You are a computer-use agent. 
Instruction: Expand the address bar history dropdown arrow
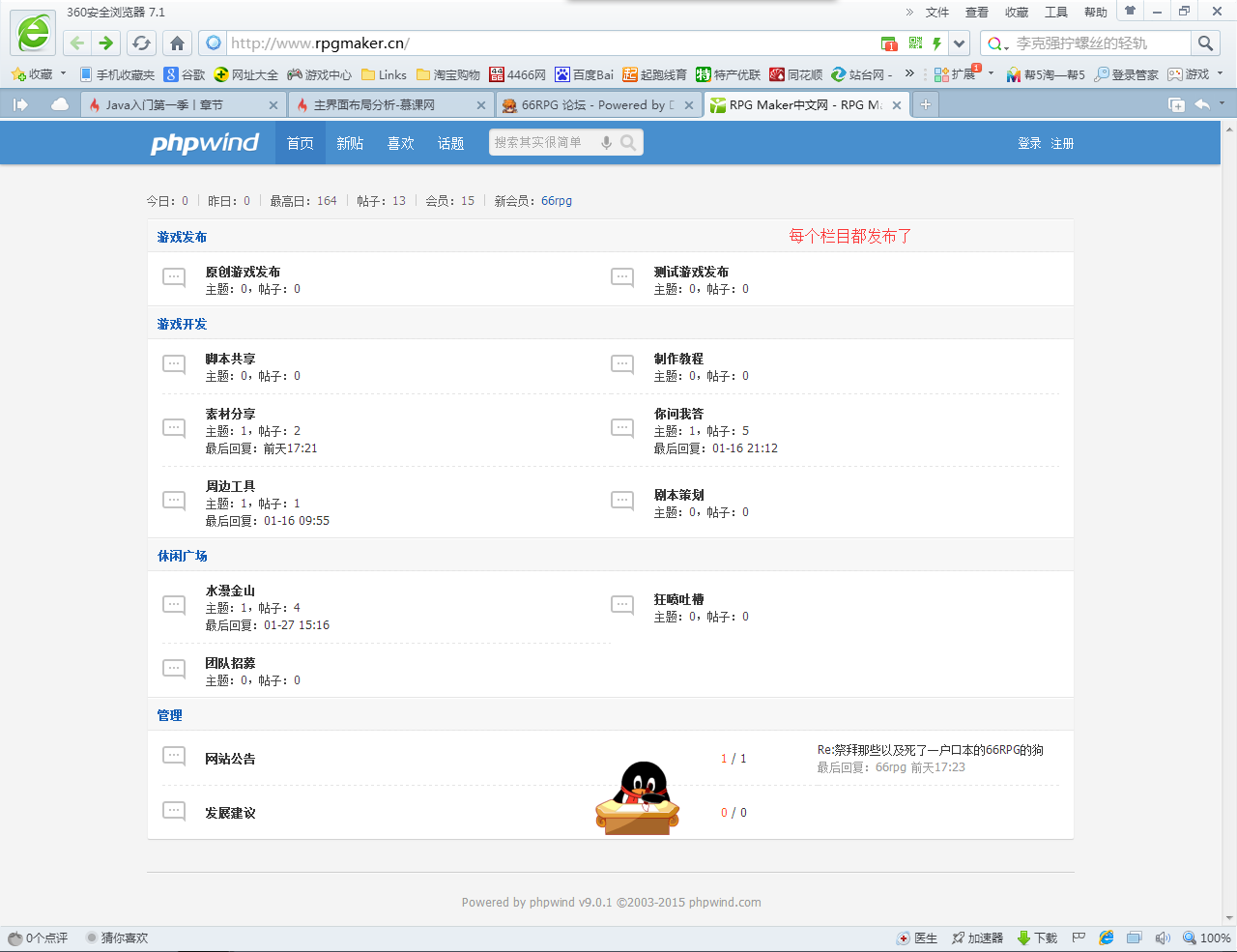coord(959,43)
